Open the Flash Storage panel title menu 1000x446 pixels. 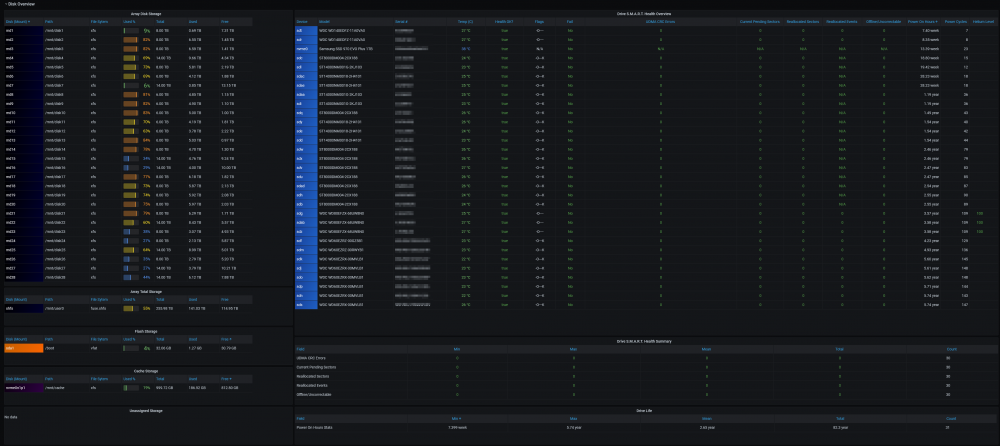[x=148, y=331]
